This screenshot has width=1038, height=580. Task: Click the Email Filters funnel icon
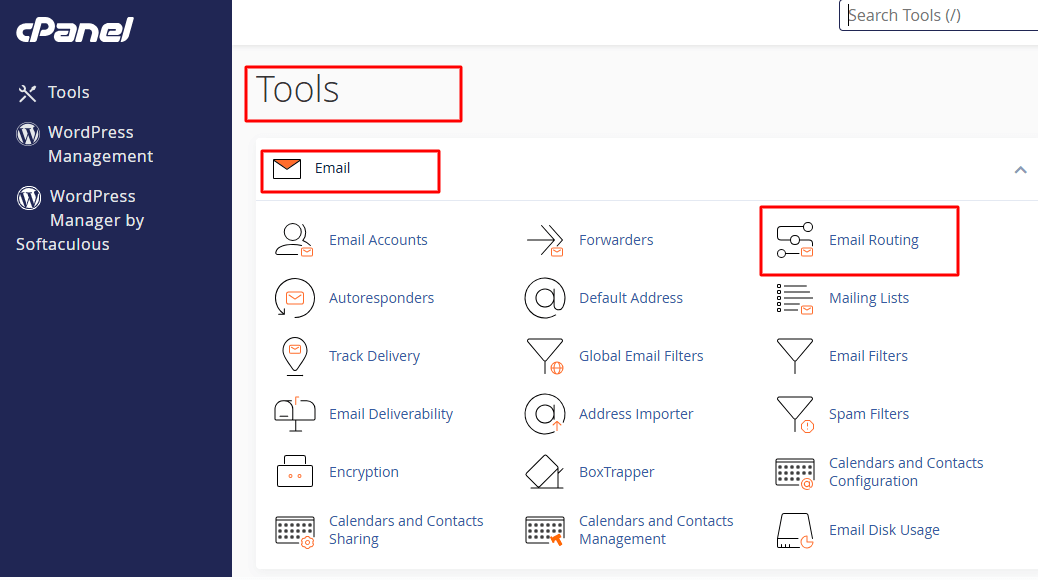coord(794,356)
